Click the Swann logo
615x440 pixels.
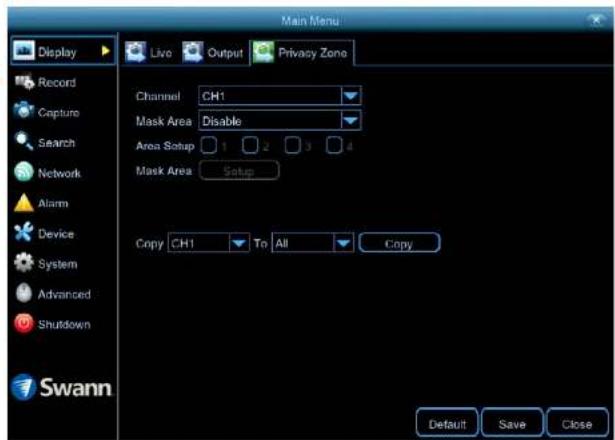click(x=62, y=387)
